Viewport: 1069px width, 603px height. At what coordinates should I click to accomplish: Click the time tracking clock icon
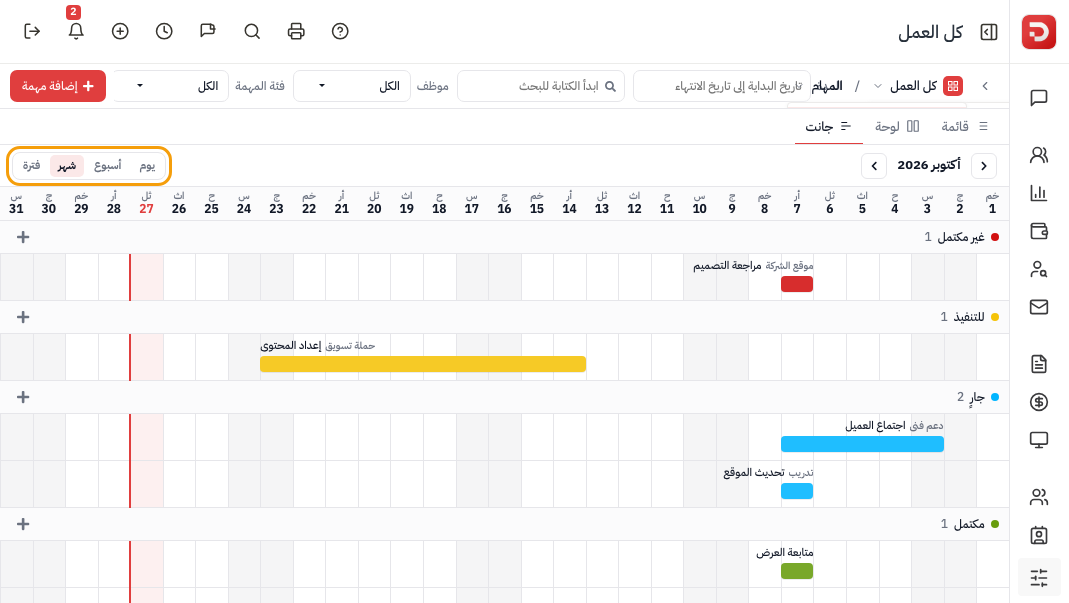[x=164, y=31]
